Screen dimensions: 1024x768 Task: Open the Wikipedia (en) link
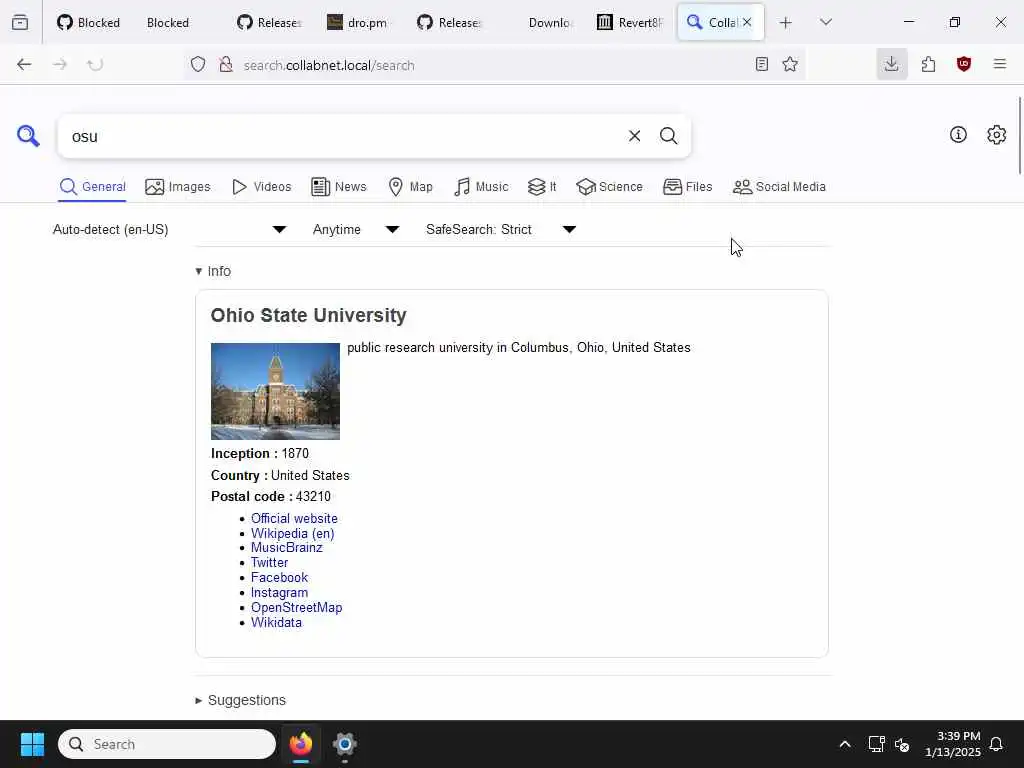point(293,534)
